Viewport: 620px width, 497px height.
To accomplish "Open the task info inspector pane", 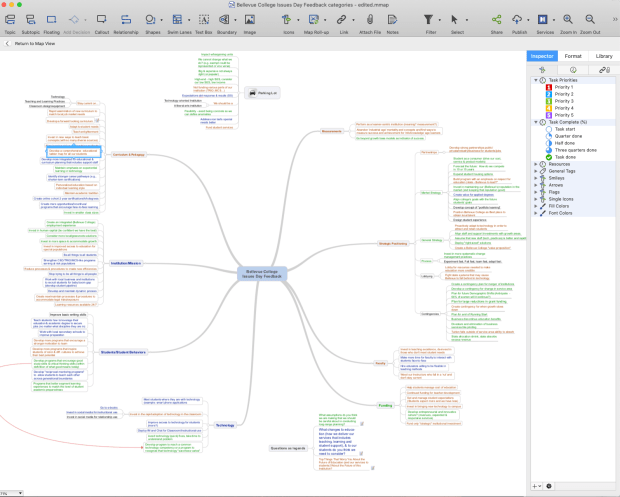I will (573, 70).
